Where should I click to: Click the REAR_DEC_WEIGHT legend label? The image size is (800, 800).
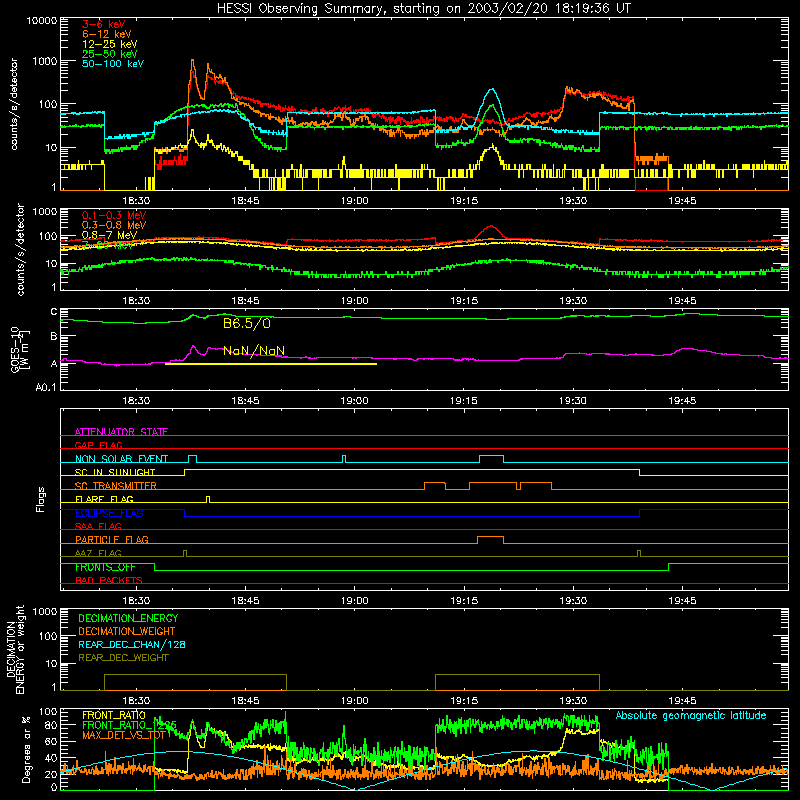coord(123,658)
